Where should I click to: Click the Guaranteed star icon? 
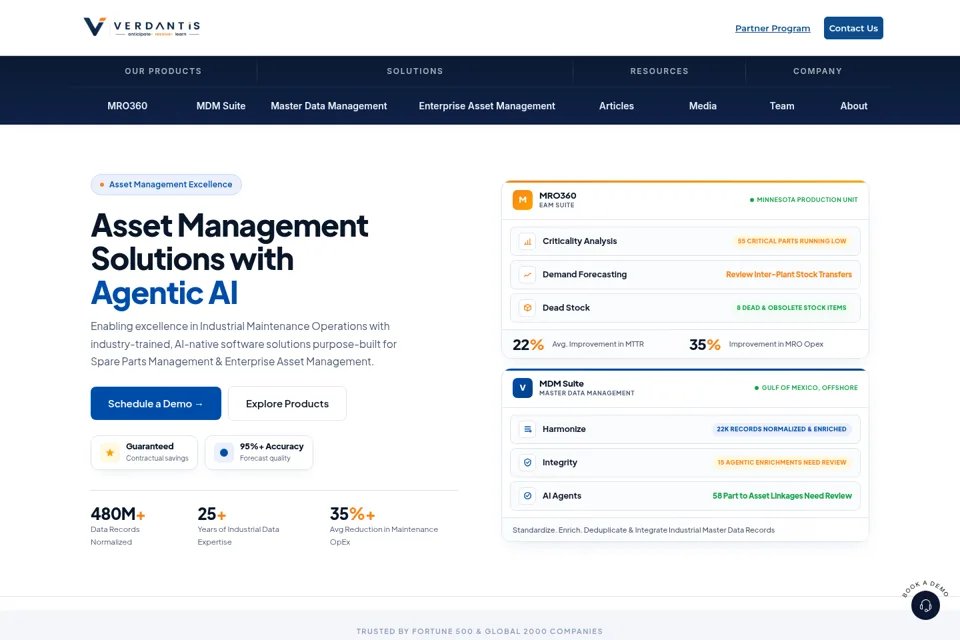click(110, 453)
